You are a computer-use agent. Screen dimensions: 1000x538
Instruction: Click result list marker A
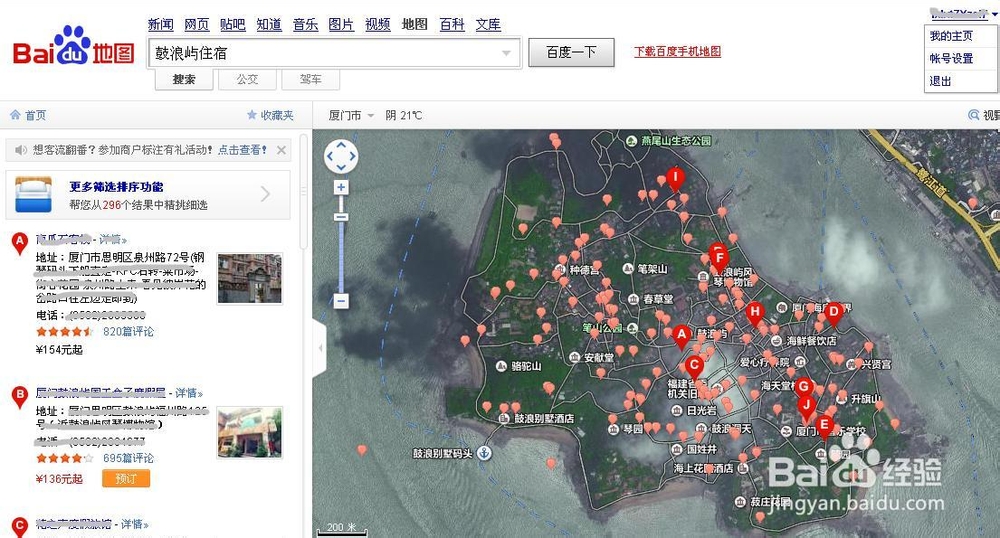[x=20, y=244]
